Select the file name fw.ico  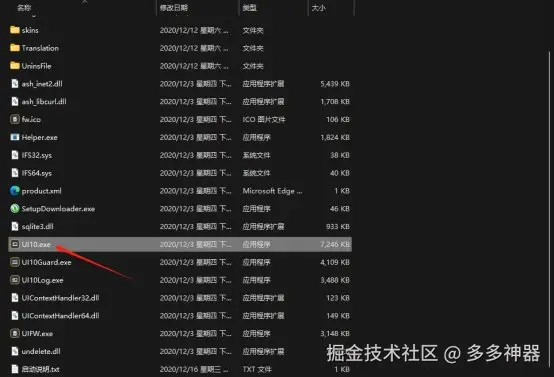point(31,119)
